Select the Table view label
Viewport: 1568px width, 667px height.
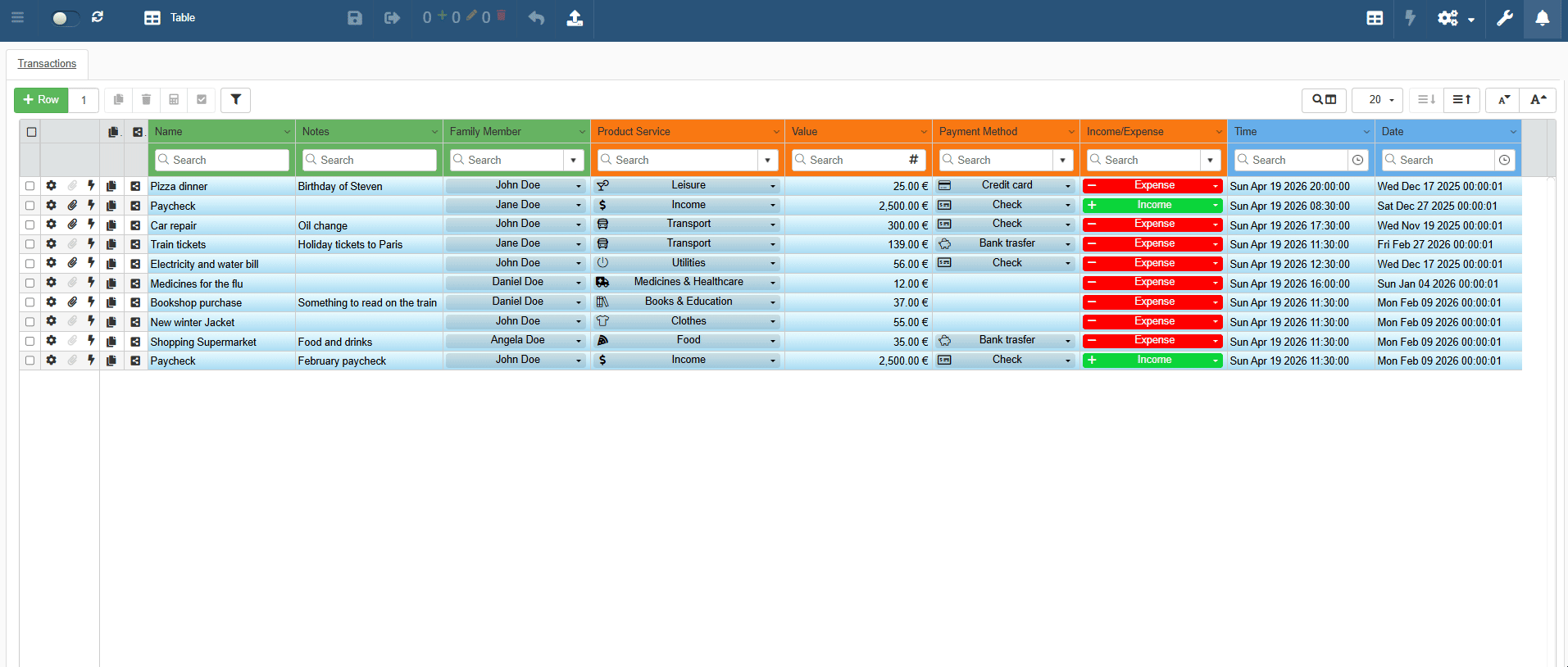(182, 18)
